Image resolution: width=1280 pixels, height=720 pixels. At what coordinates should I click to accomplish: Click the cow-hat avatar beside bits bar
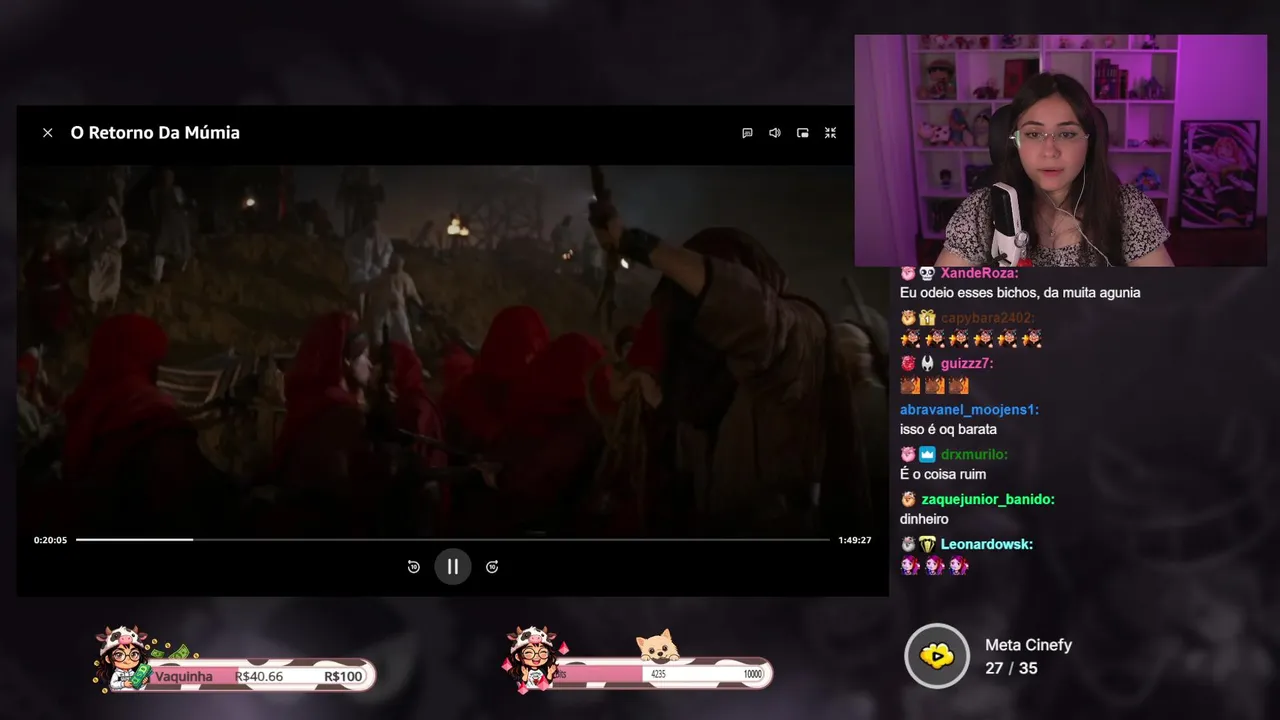532,658
